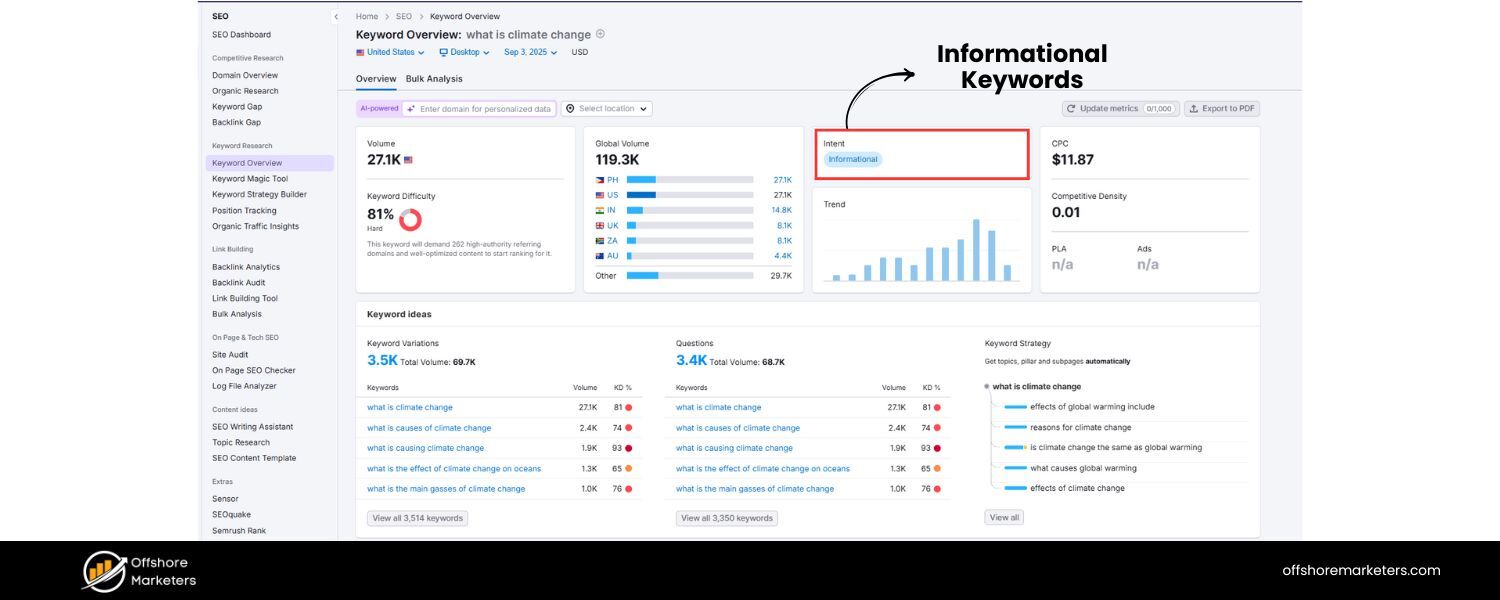The width and height of the screenshot is (1500, 600).
Task: Open the United States country dropdown
Action: click(394, 52)
